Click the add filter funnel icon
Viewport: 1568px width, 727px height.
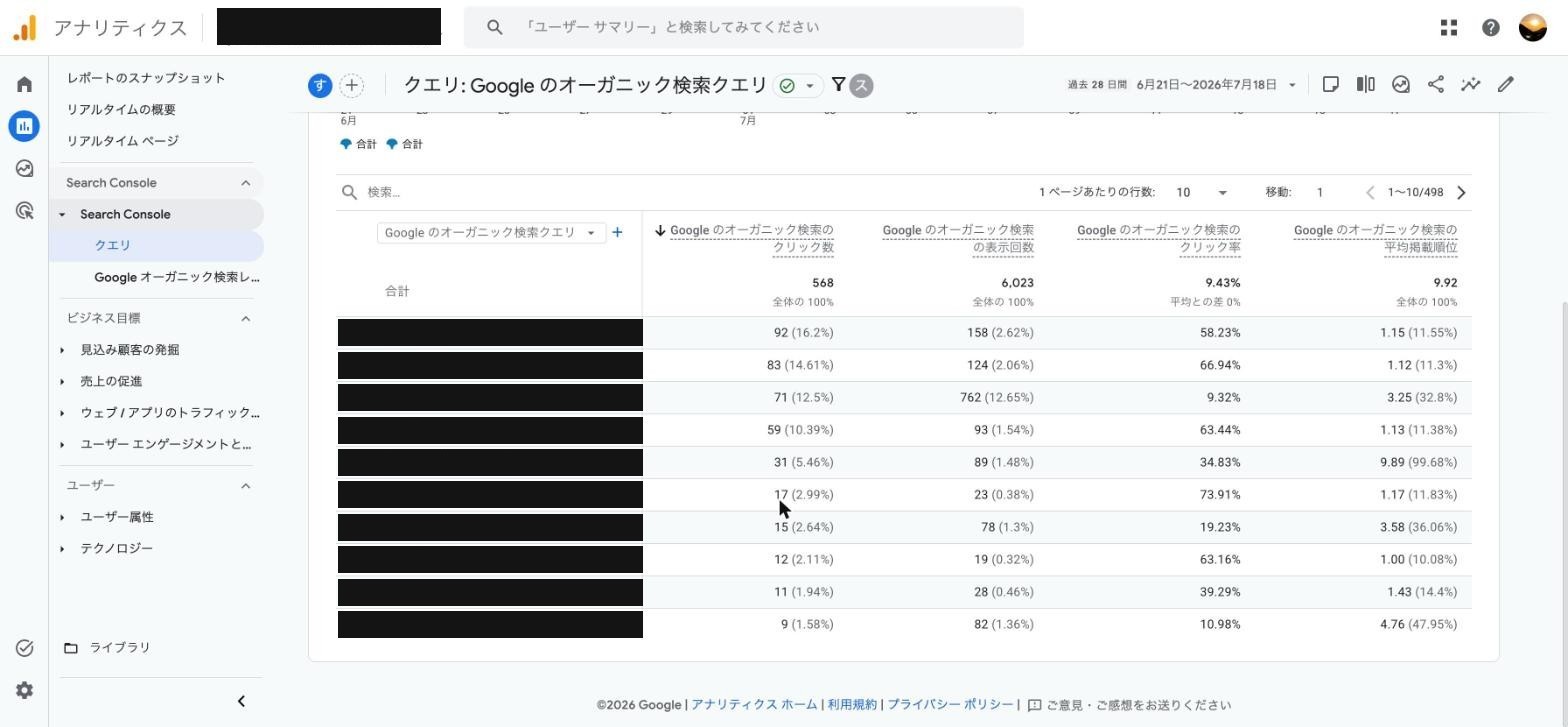pos(839,85)
